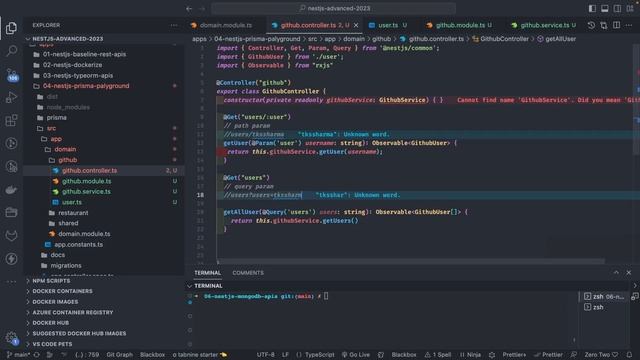The image size is (640, 360).
Task: Open the Manage gear icon
Action: [x=11, y=337]
